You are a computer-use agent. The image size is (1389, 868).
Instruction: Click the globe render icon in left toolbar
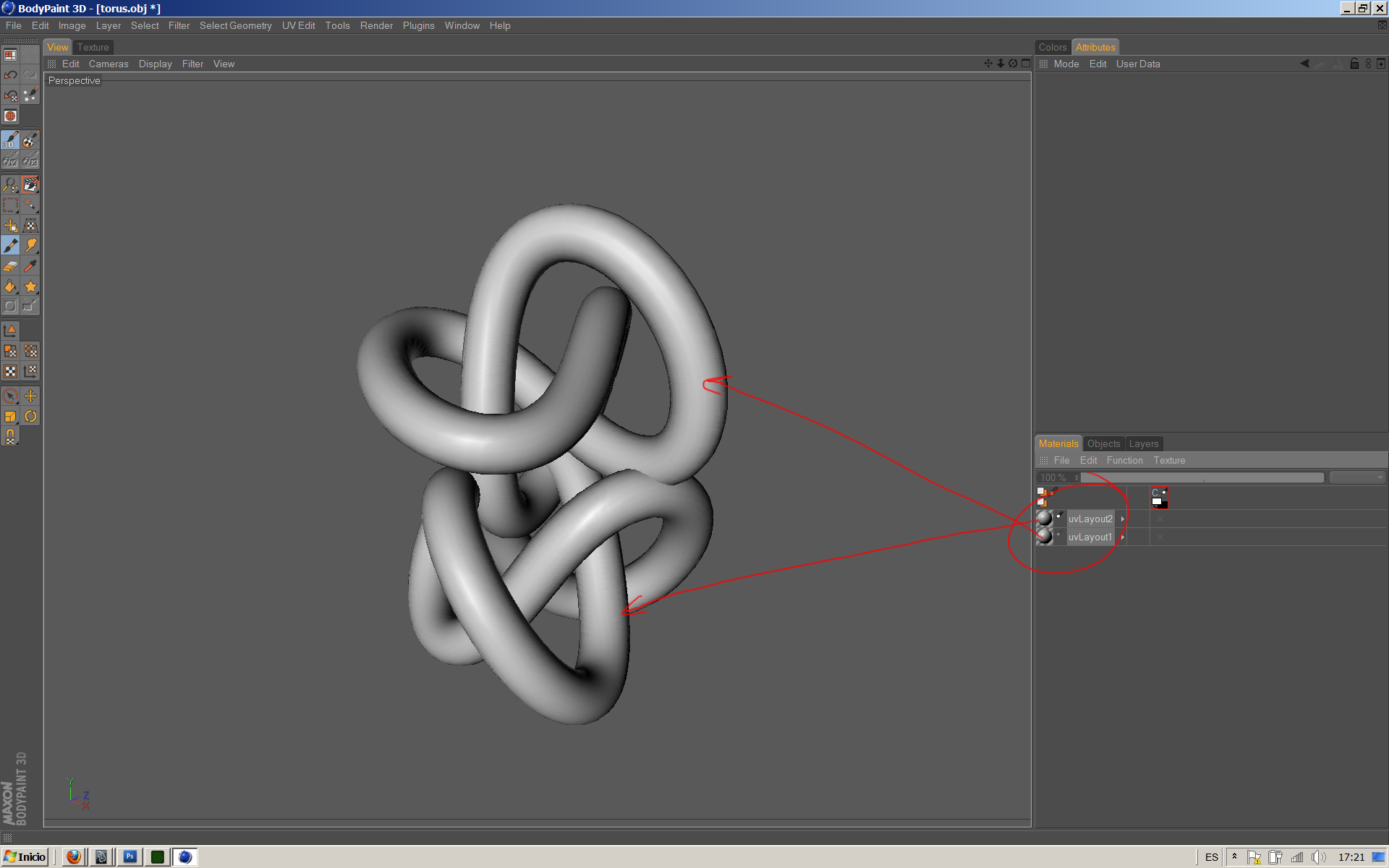(10, 116)
